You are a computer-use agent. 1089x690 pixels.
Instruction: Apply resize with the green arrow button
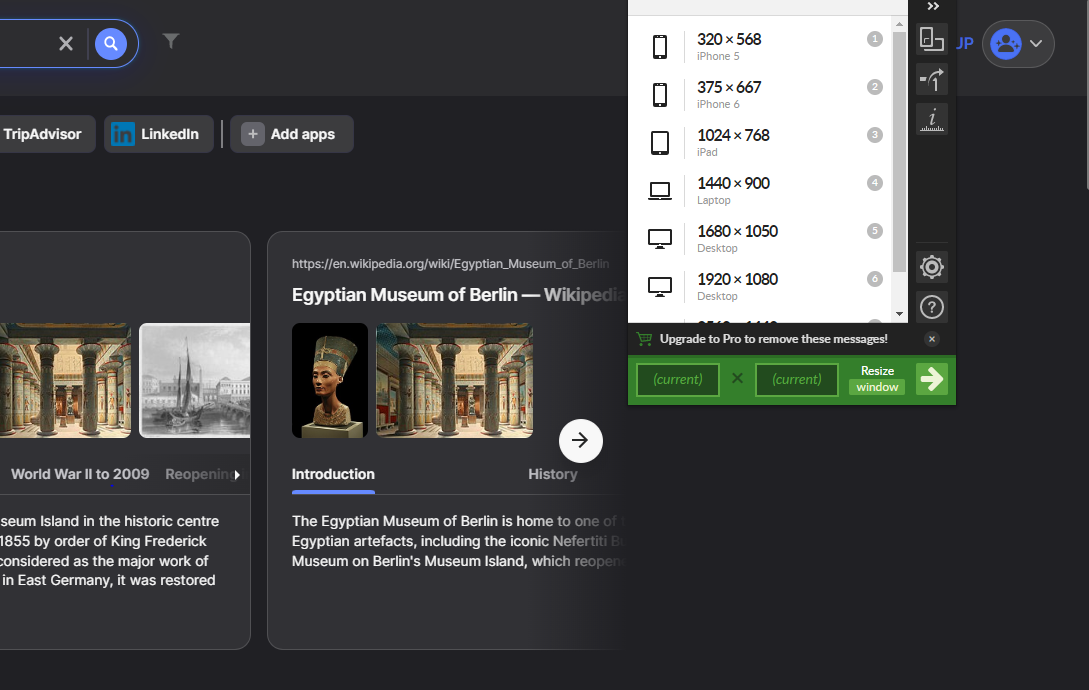[x=931, y=379]
